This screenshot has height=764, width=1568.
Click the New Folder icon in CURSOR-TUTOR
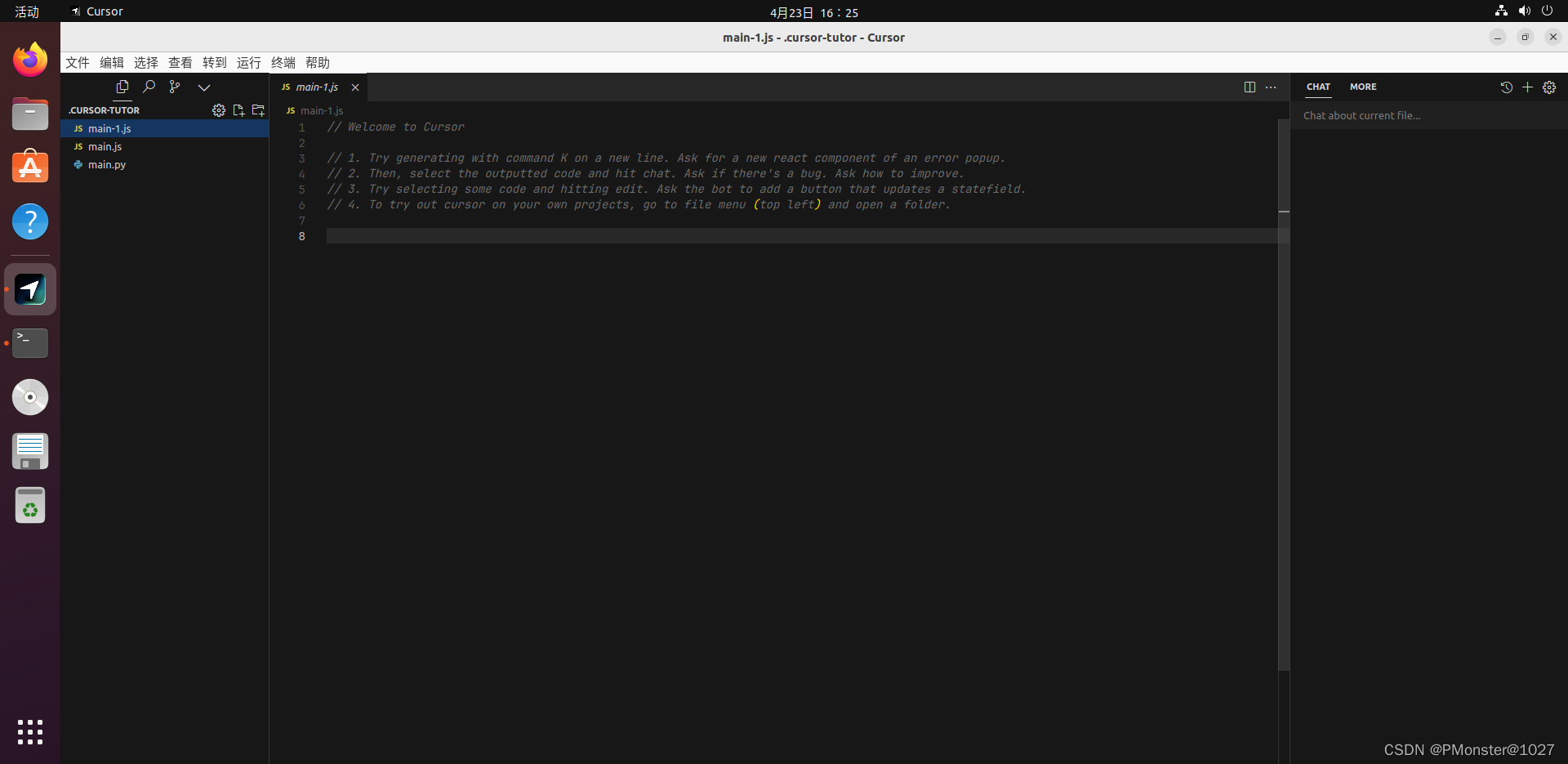point(258,110)
